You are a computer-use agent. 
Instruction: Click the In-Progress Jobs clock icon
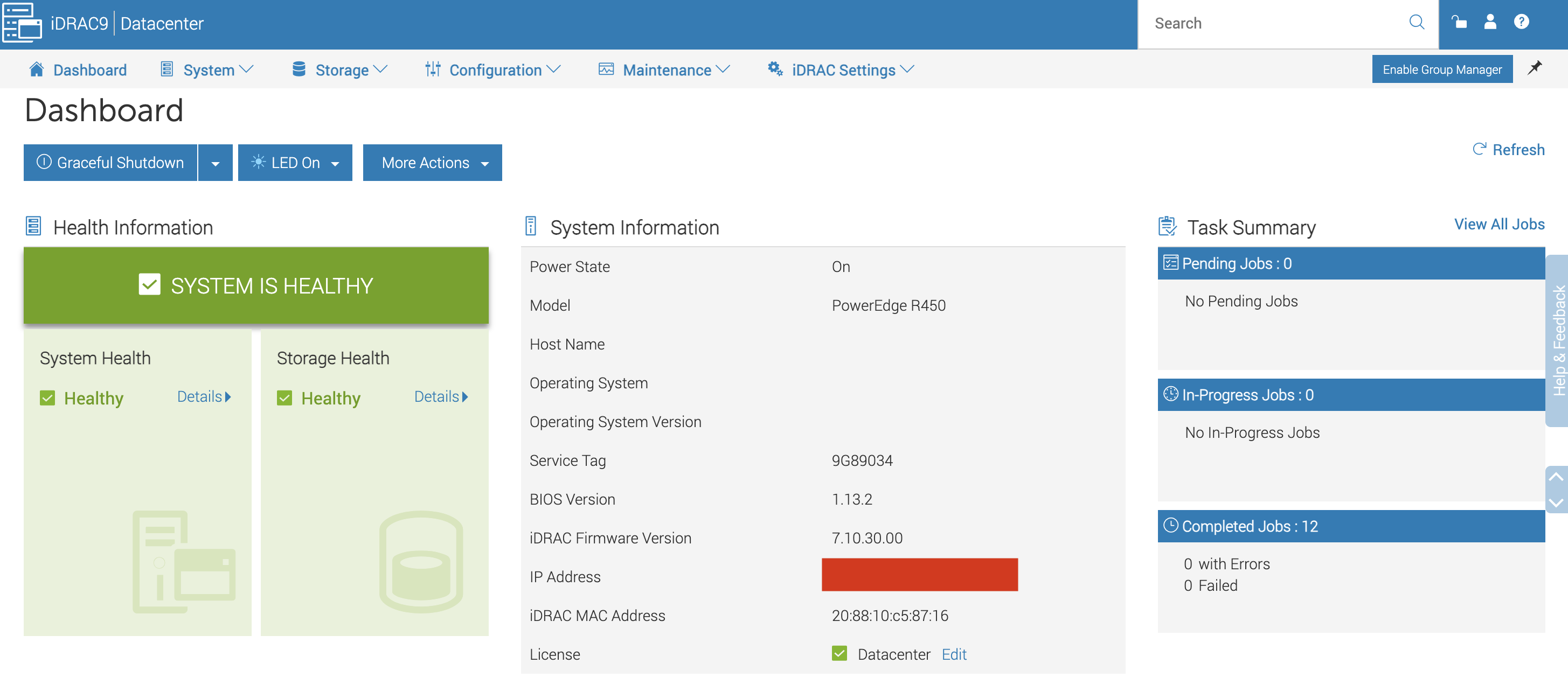(x=1170, y=394)
